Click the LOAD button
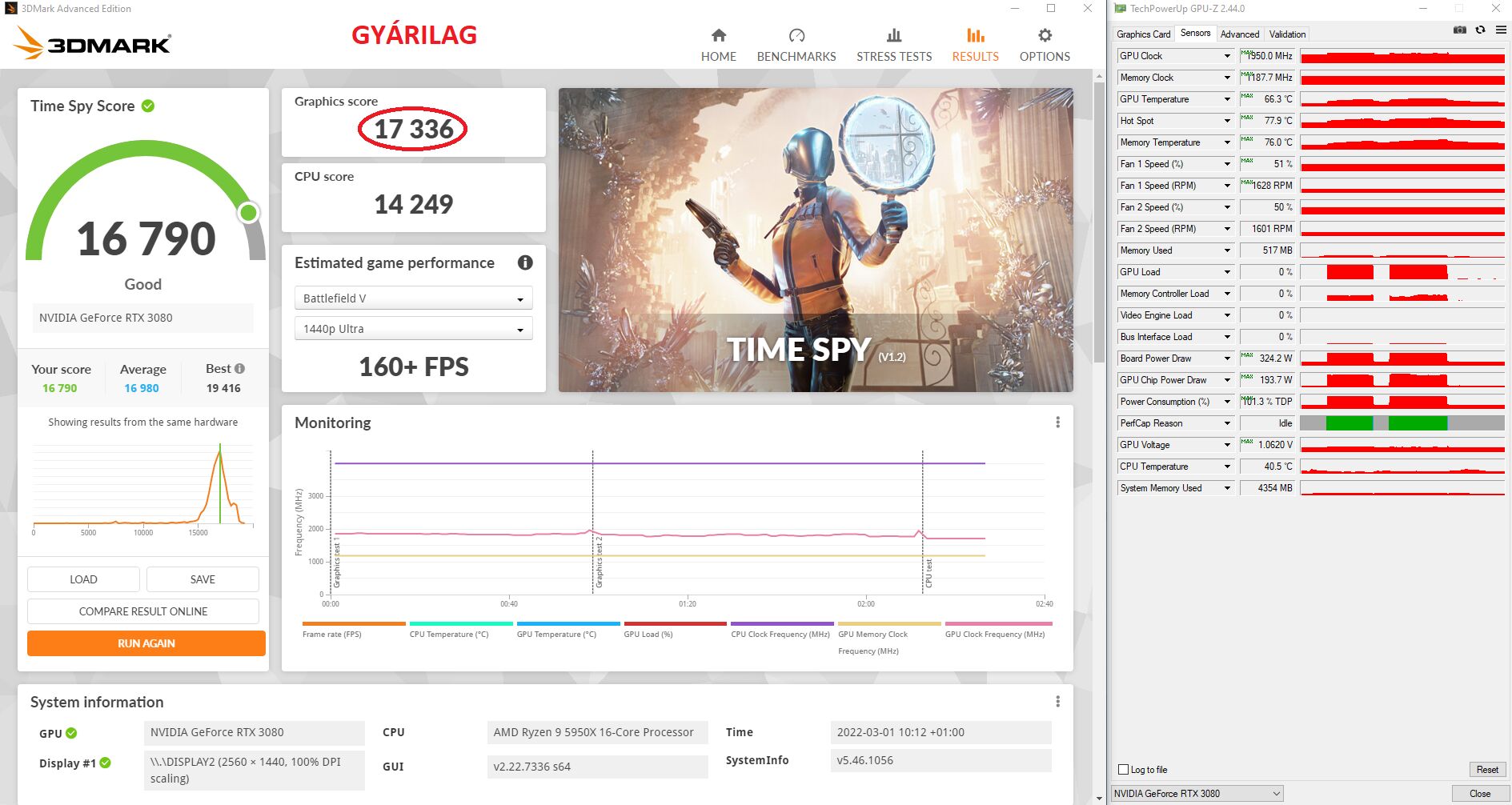The image size is (1512, 805). click(83, 579)
